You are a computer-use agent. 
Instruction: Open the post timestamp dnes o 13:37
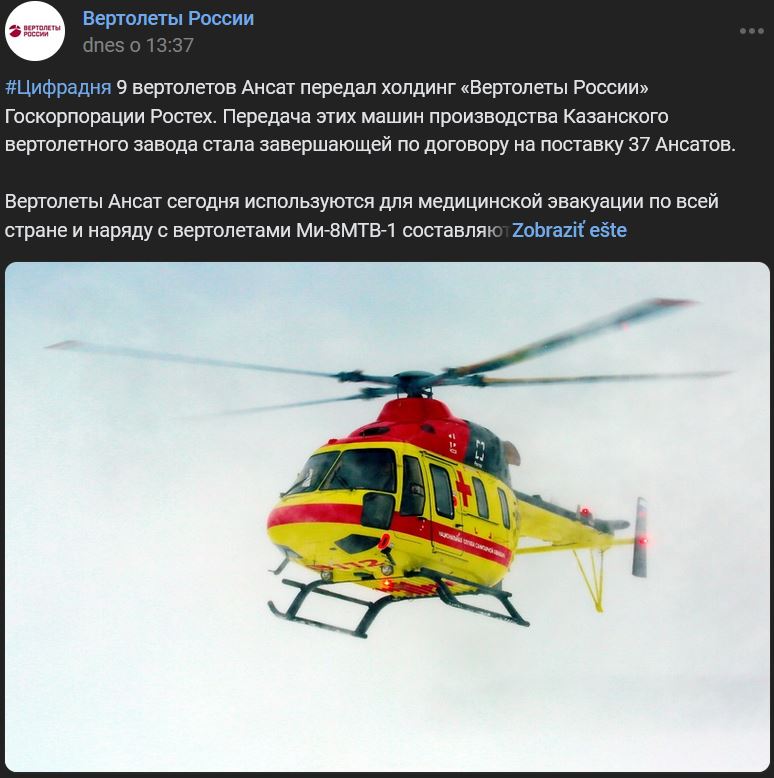(138, 45)
